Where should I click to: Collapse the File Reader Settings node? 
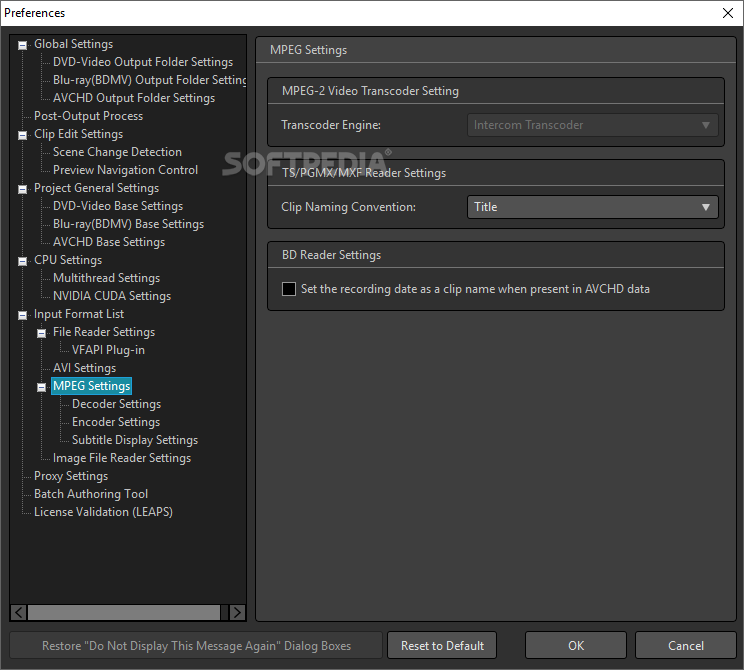pos(41,334)
